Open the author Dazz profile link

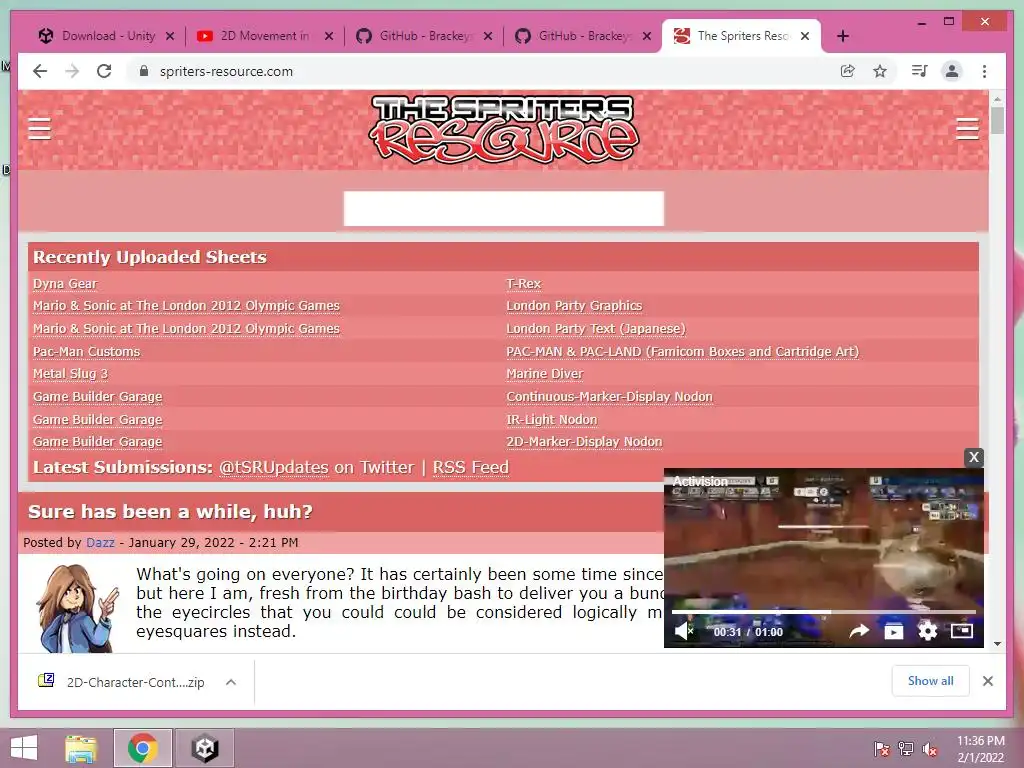100,542
